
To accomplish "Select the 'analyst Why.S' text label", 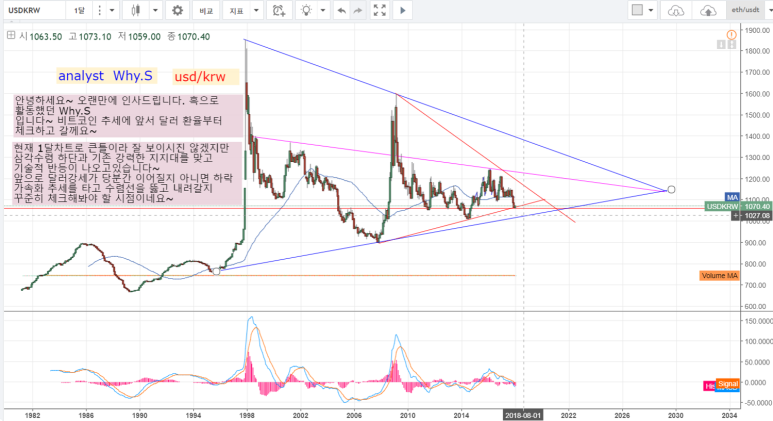I will point(105,75).
